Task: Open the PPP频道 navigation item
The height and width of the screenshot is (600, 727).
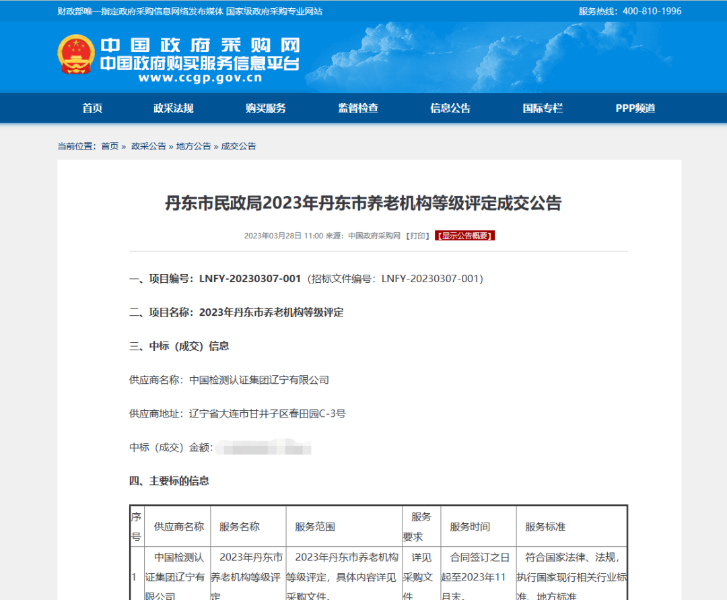Action: pos(635,108)
